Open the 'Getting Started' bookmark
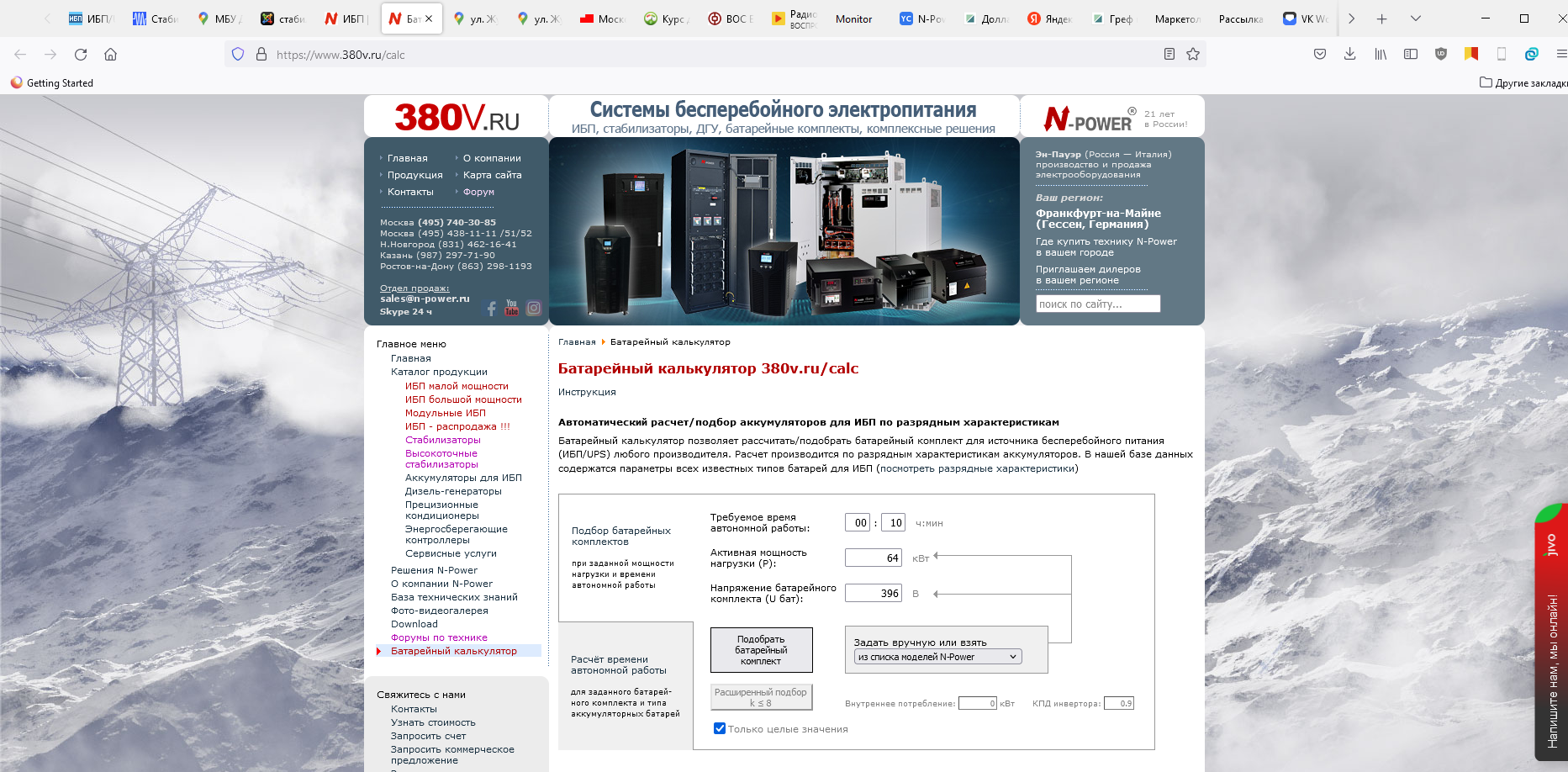The width and height of the screenshot is (1568, 772). pyautogui.click(x=51, y=82)
